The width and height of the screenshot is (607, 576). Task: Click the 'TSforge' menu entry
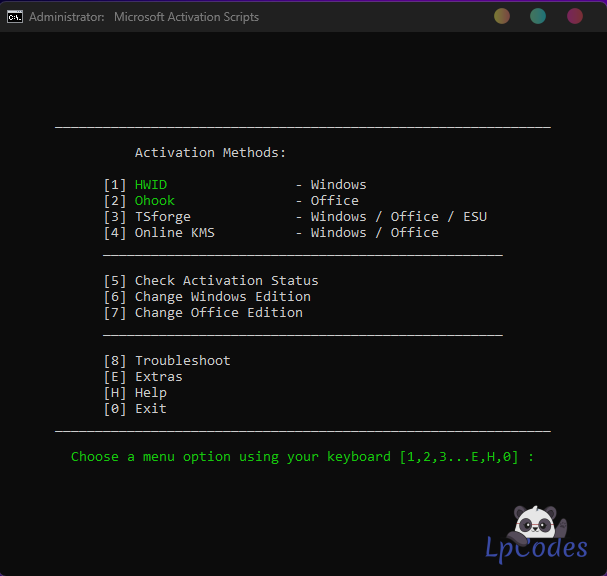(163, 217)
